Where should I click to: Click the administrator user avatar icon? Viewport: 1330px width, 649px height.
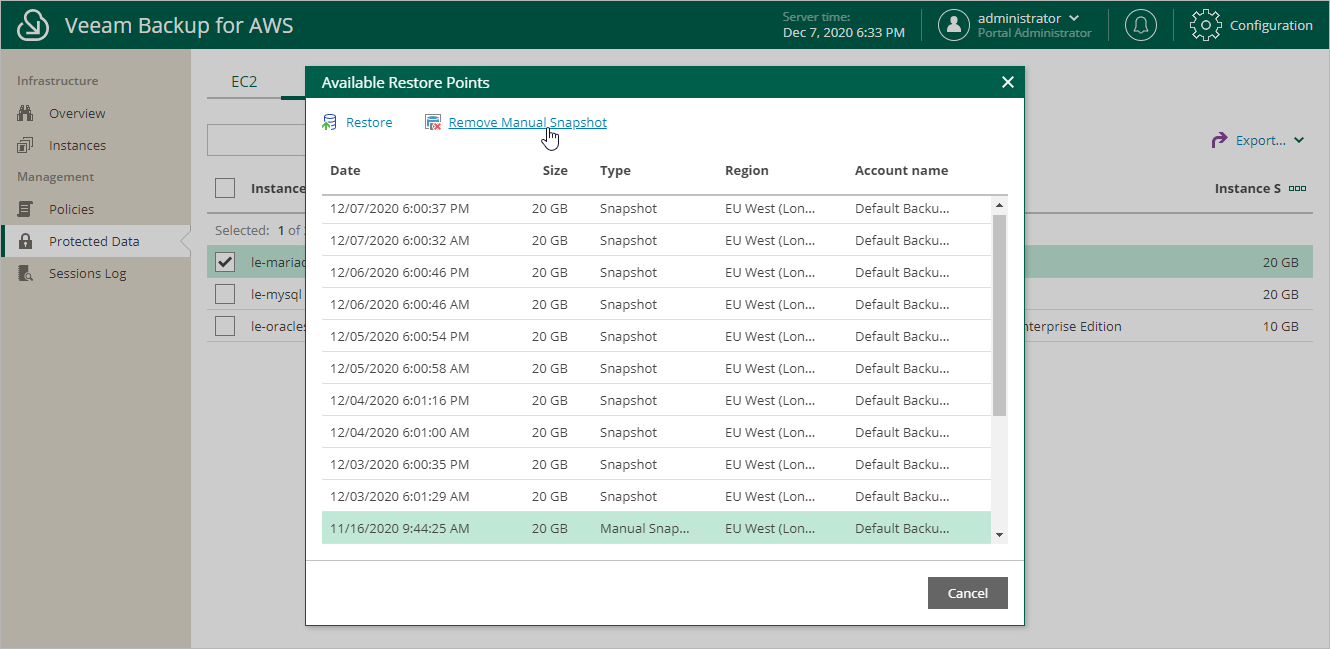(x=954, y=25)
